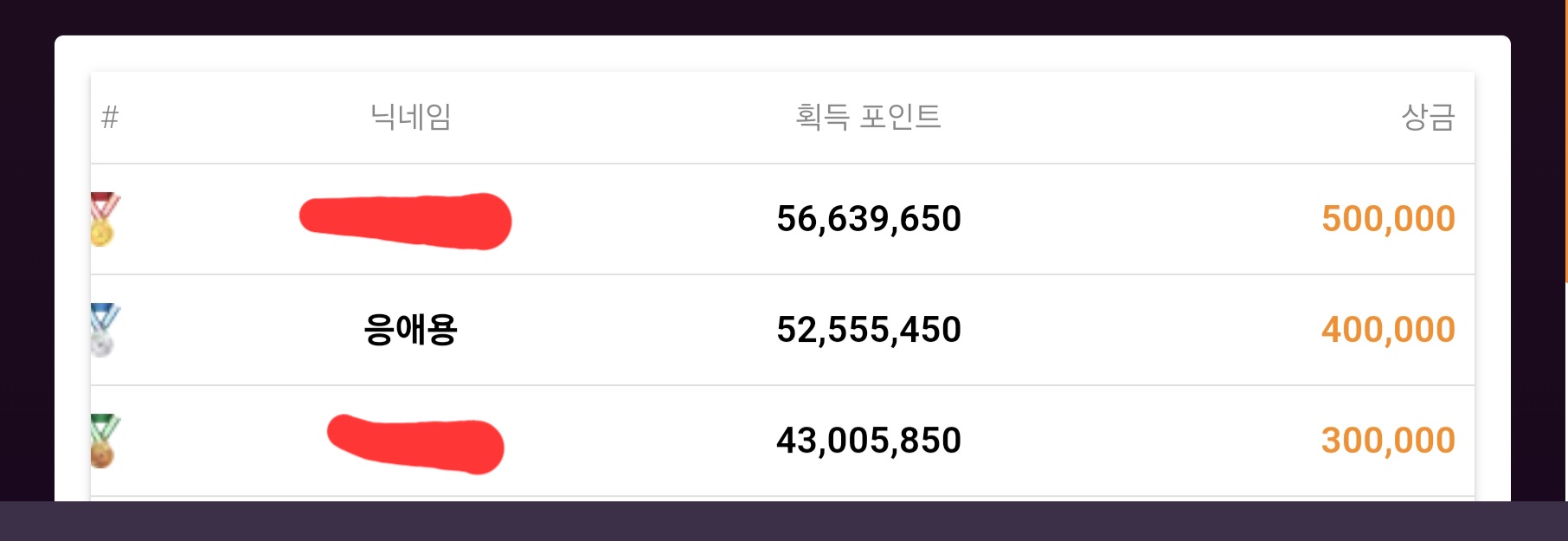1568x541 pixels.
Task: Select the 56,639,650 points value
Action: [869, 219]
